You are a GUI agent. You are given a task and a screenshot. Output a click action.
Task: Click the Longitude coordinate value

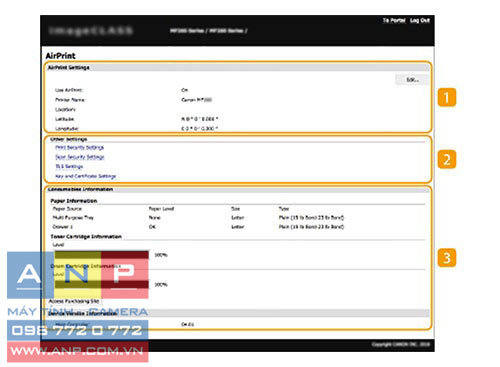(x=200, y=129)
